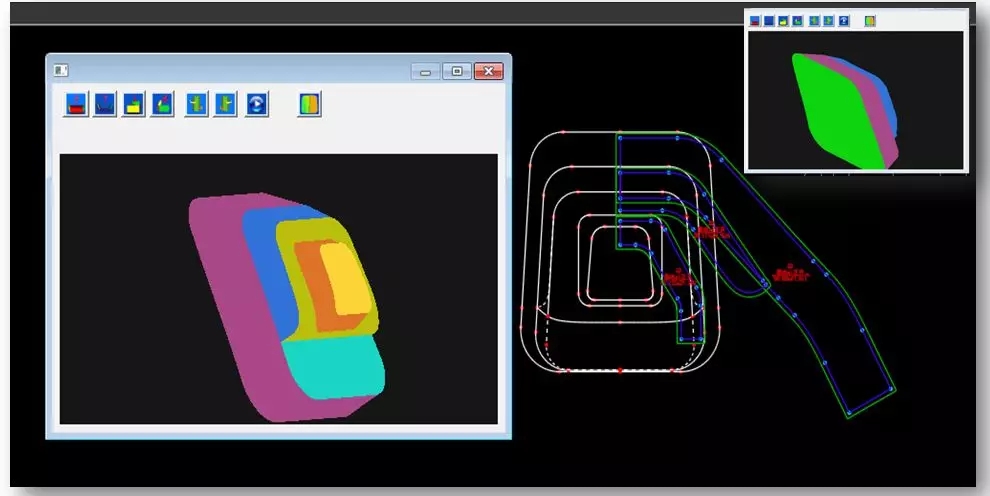The image size is (990, 496).
Task: Click the right green figure icon in large viewer
Action: point(226,104)
